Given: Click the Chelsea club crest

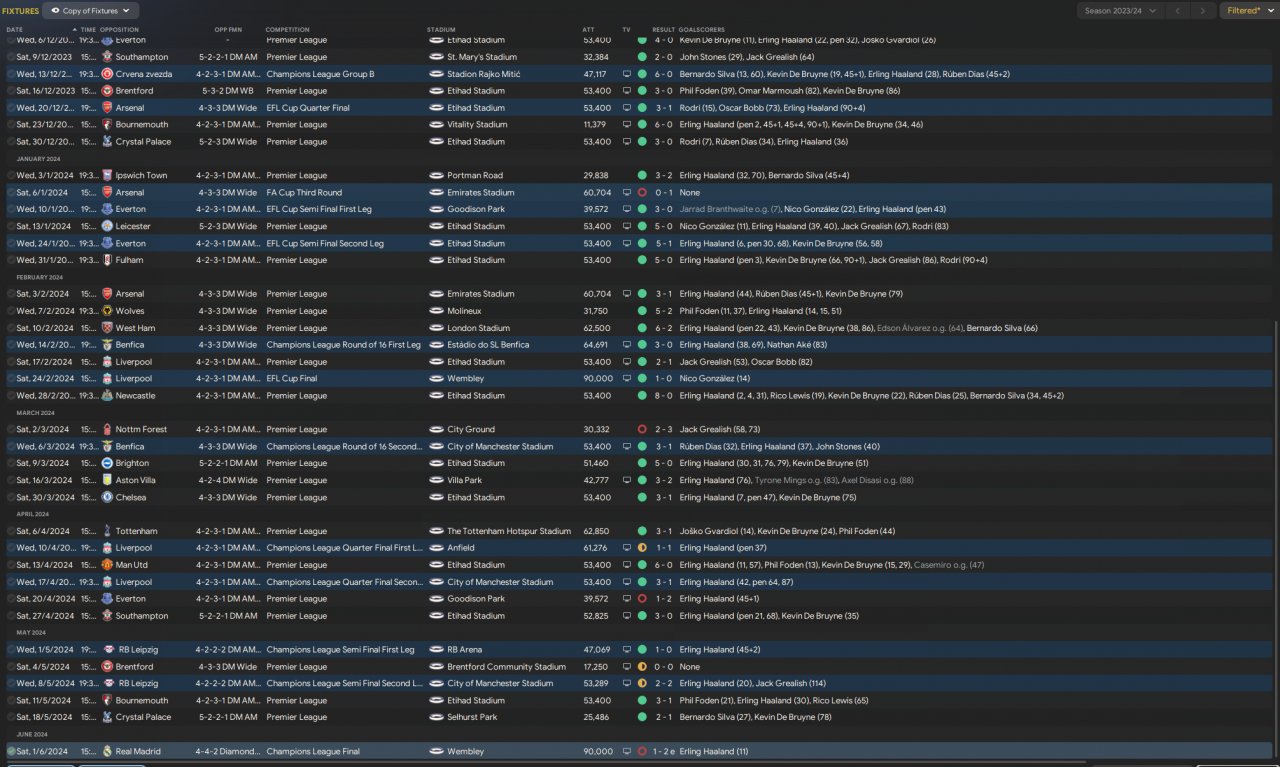Looking at the screenshot, I should 107,497.
